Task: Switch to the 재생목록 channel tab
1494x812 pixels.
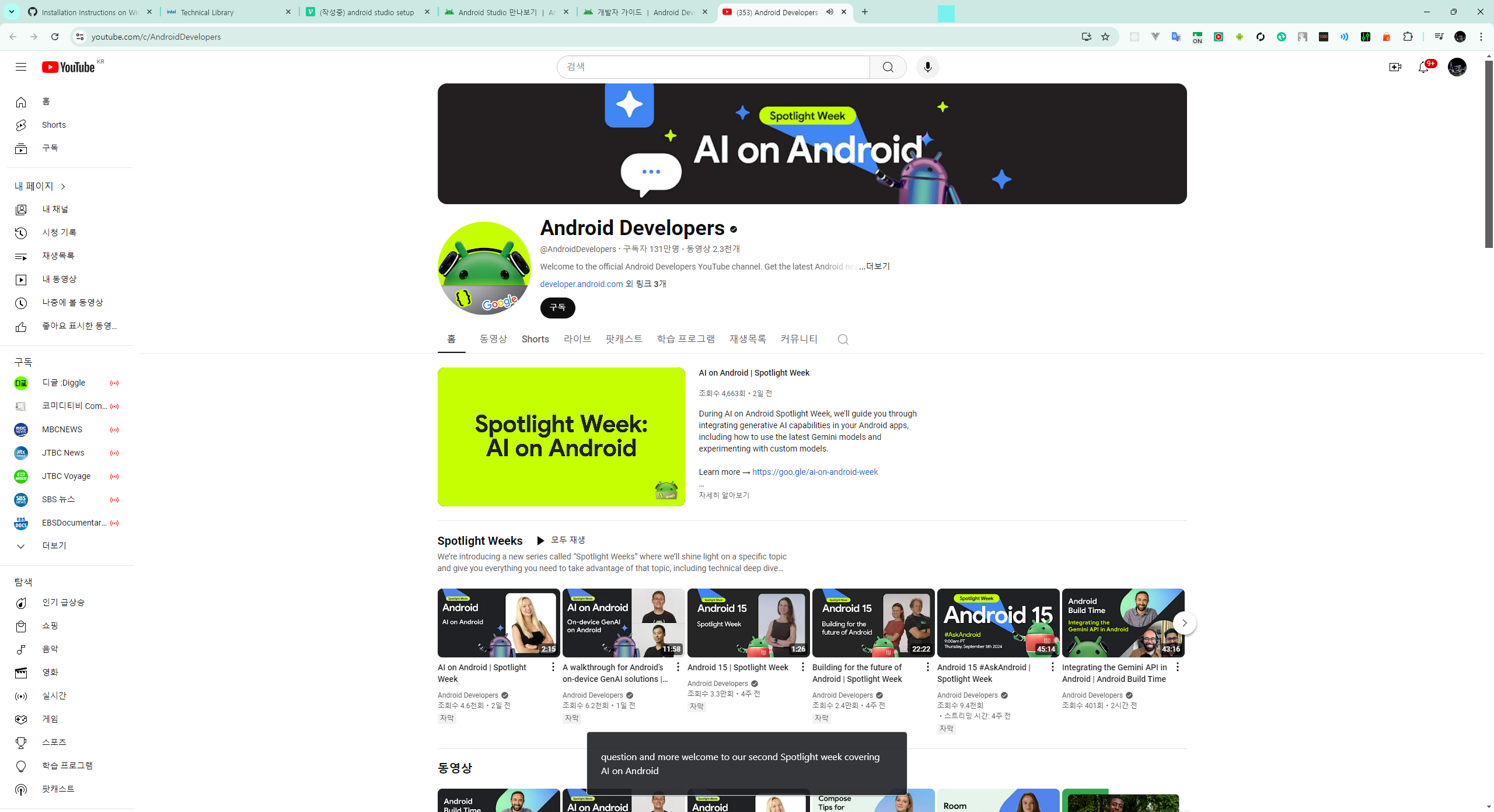Action: [747, 339]
